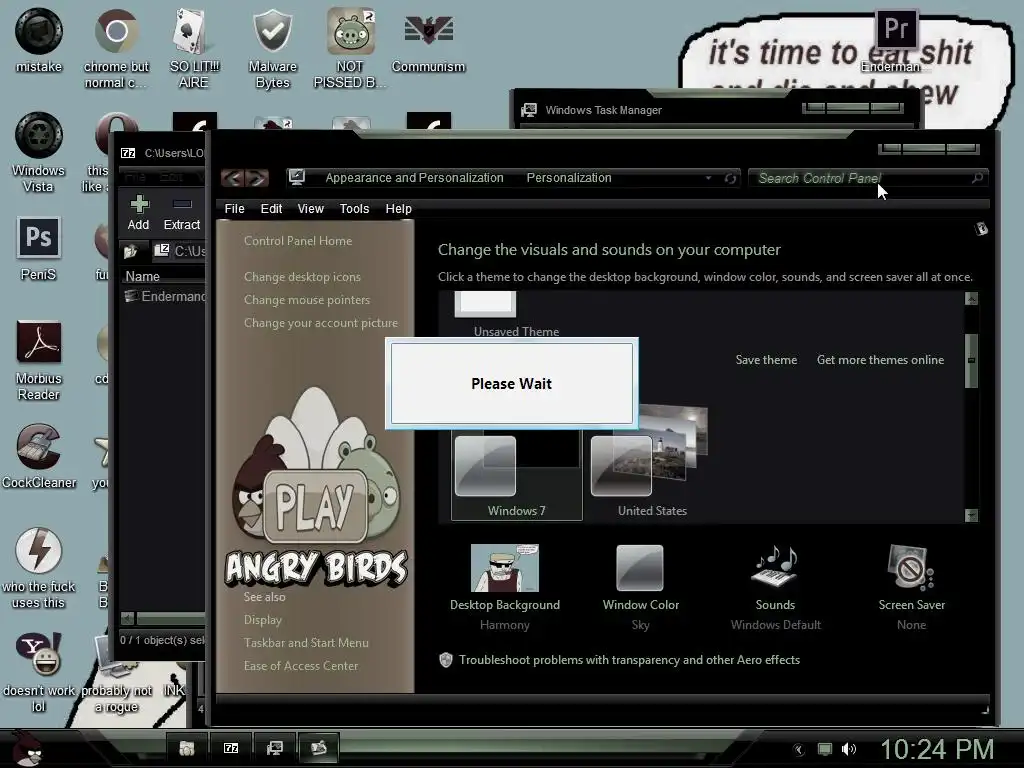Open address bar history dropdown arrow
Image resolution: width=1024 pixels, height=768 pixels.
pos(708,178)
